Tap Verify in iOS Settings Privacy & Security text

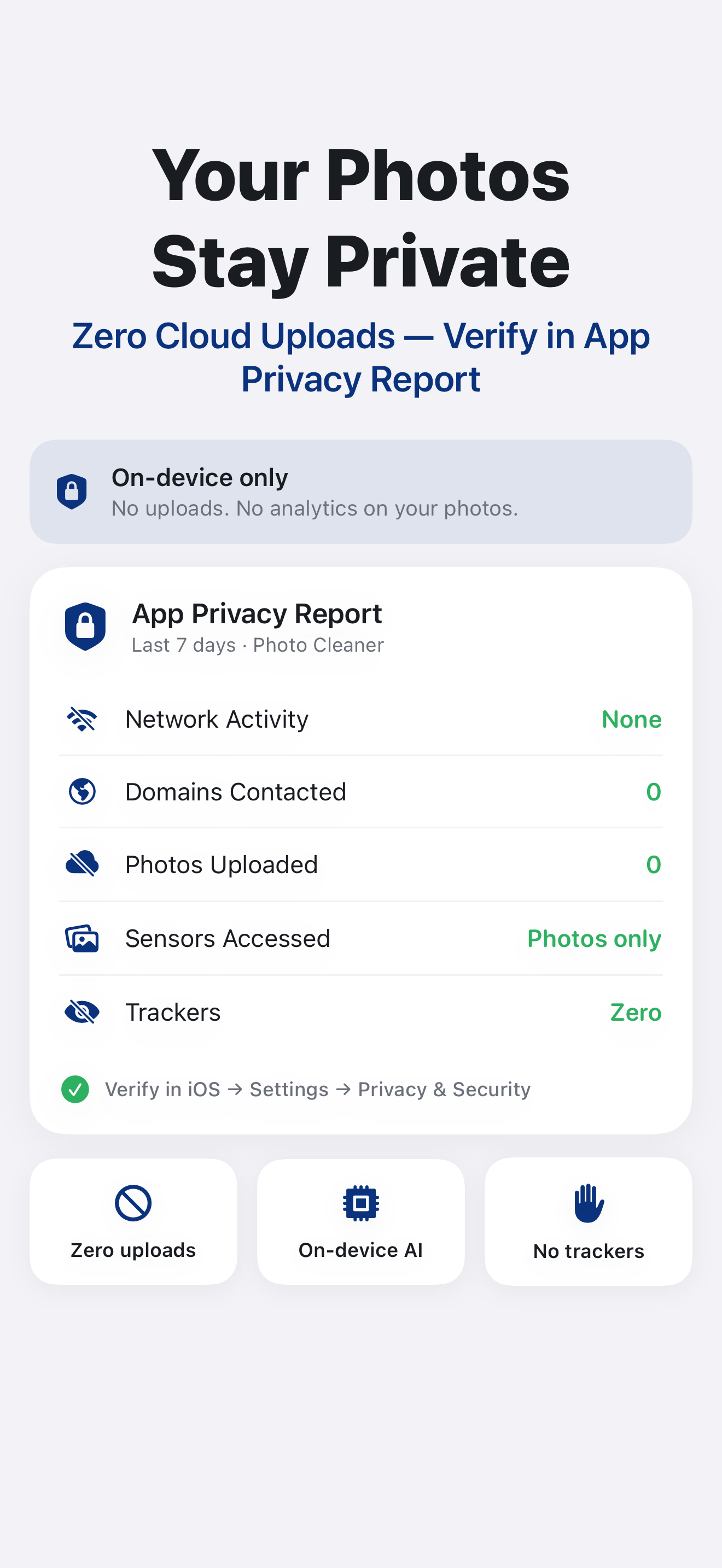318,1089
